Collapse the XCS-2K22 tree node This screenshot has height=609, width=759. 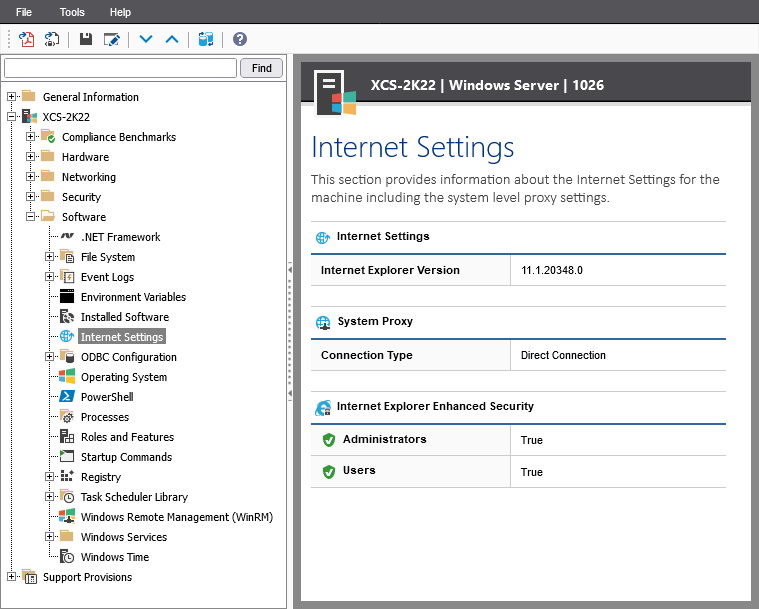[11, 116]
